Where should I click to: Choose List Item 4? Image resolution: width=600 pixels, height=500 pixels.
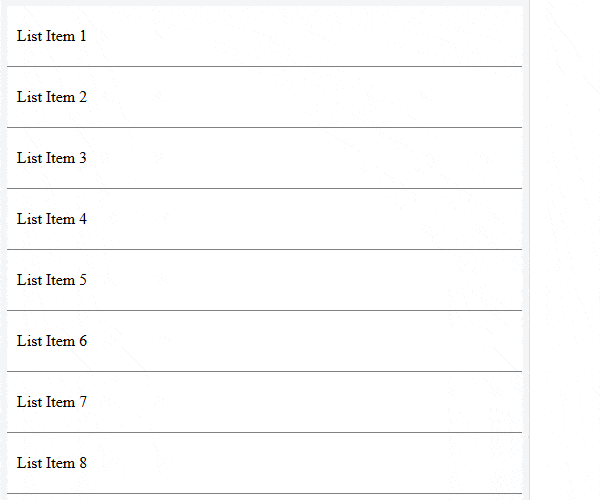click(264, 219)
